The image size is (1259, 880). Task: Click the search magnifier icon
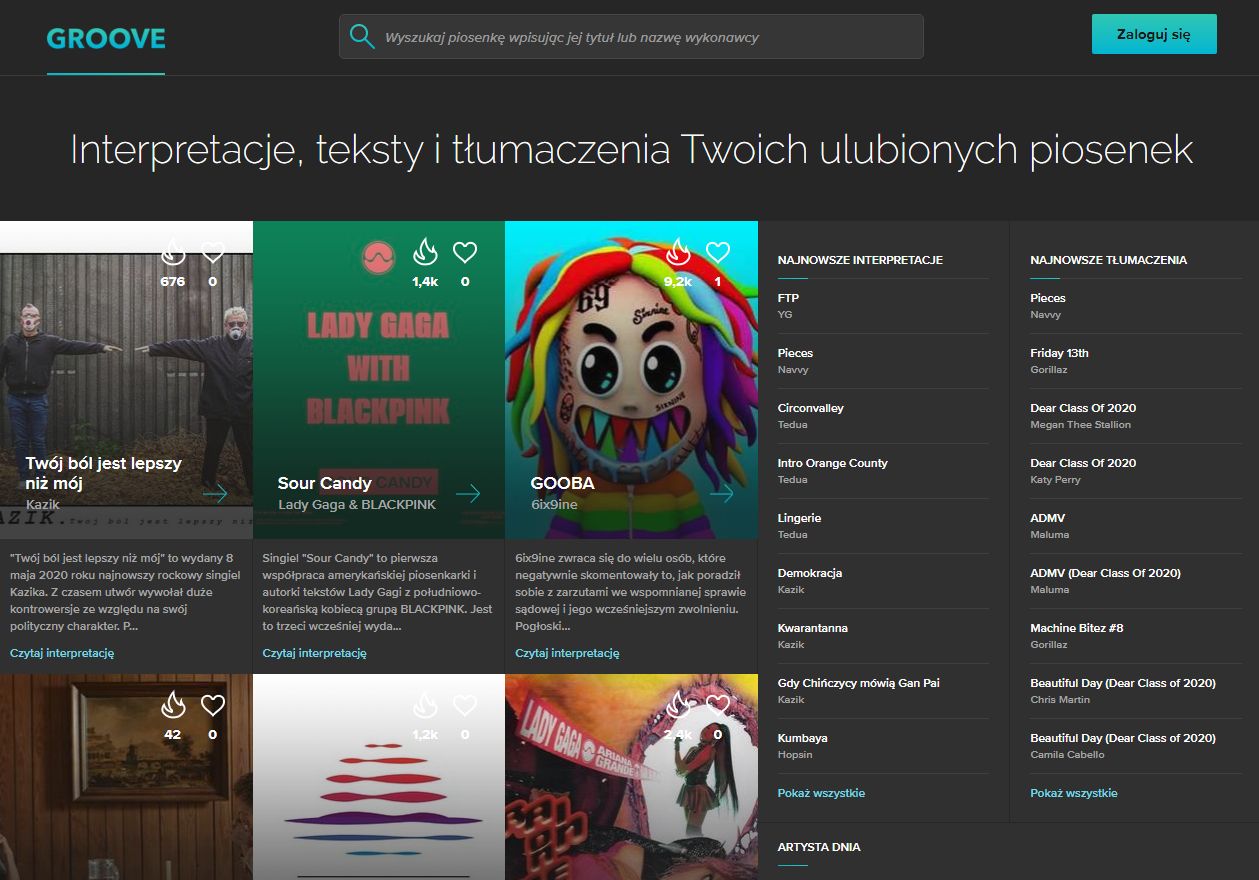click(362, 37)
